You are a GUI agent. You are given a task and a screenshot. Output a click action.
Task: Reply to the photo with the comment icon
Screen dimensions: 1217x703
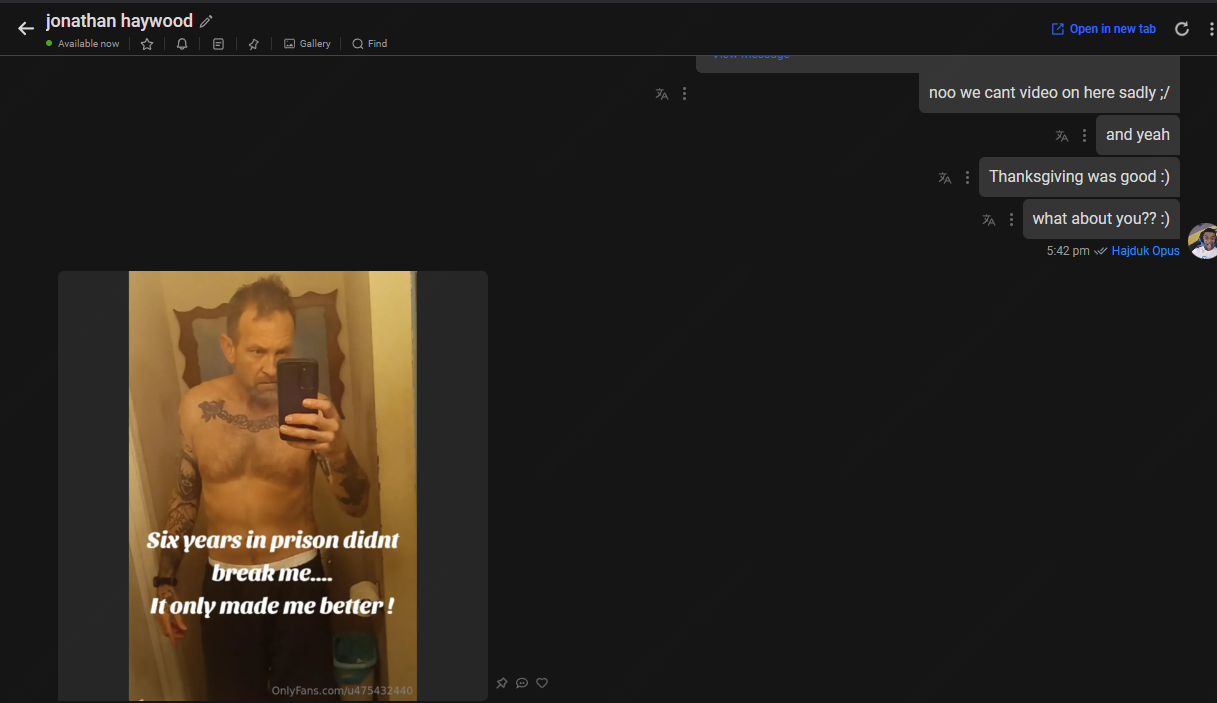pos(522,682)
